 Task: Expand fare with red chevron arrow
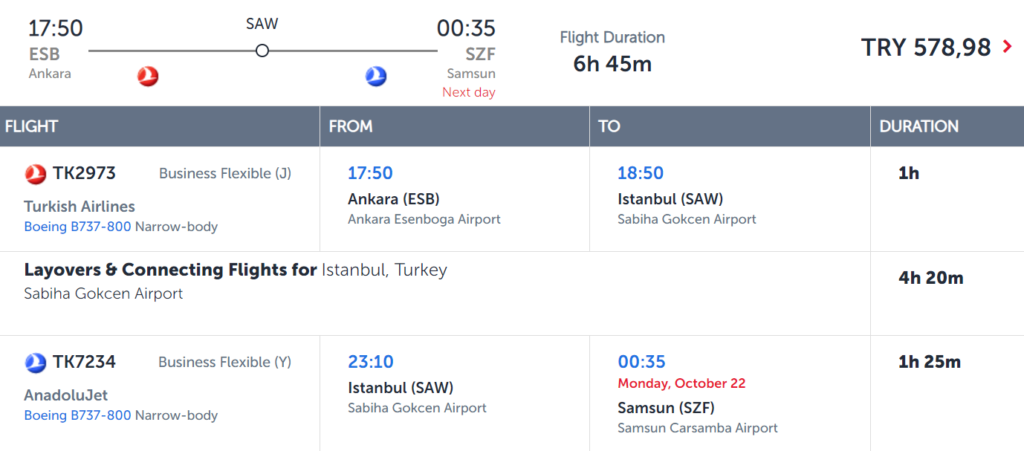tap(1007, 47)
